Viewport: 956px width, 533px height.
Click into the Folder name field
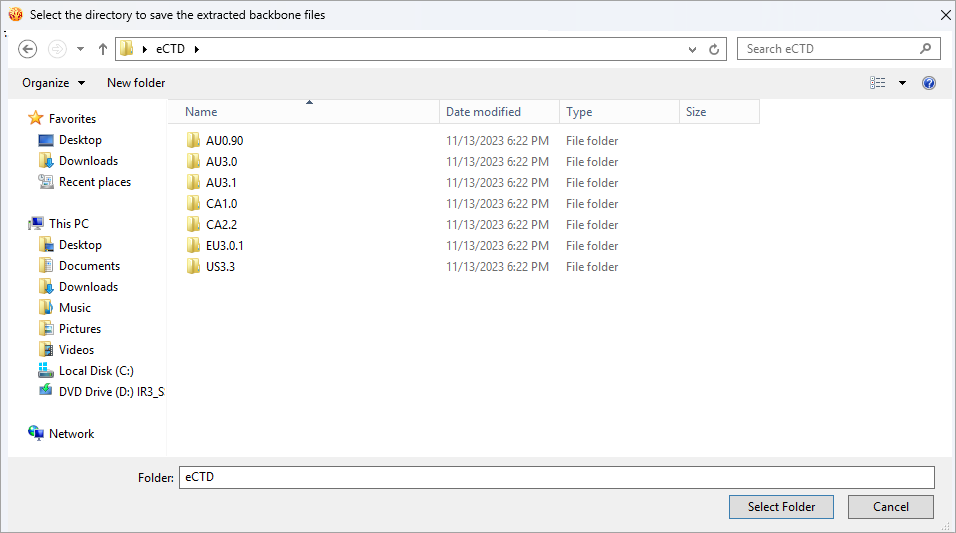(x=556, y=477)
